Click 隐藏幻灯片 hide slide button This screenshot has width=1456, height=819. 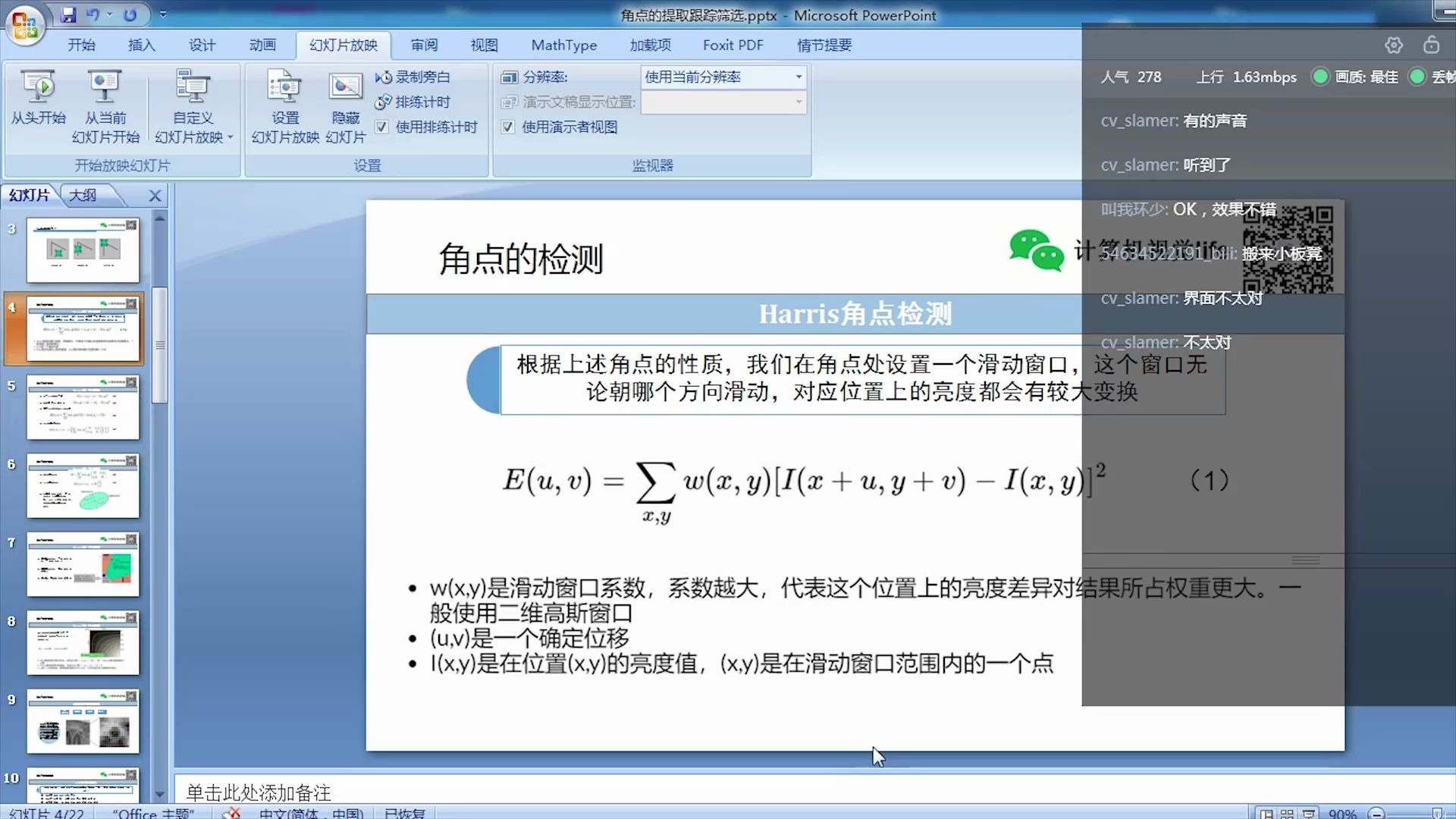(346, 106)
